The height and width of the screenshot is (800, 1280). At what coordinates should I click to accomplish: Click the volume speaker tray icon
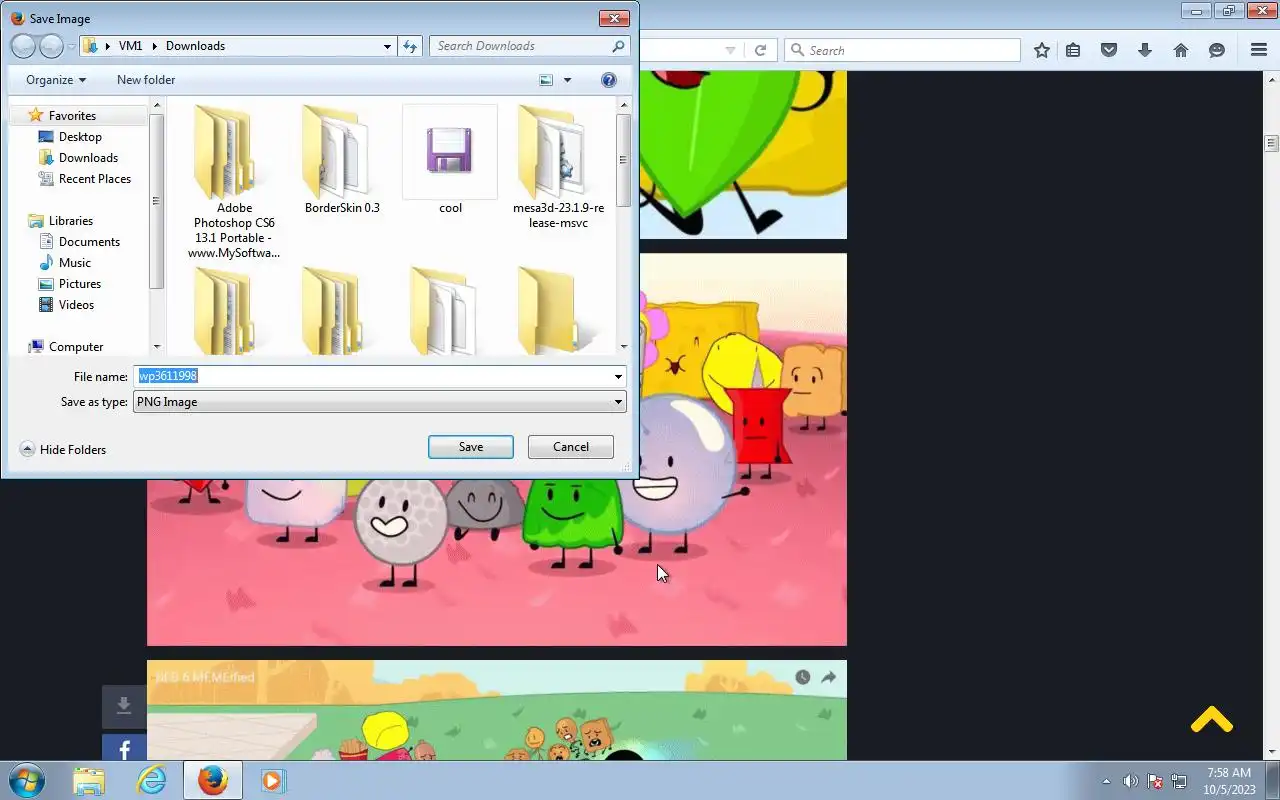[1130, 781]
